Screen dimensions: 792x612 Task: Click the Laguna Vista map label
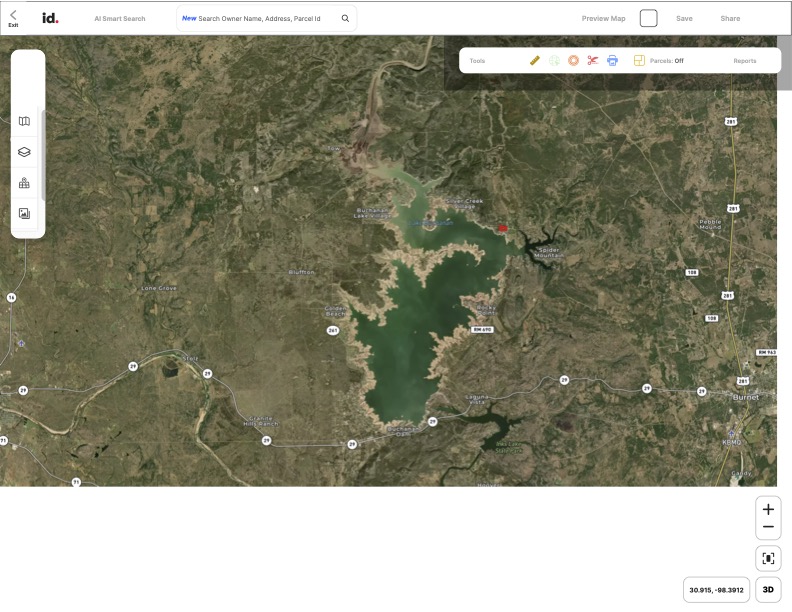(x=476, y=399)
